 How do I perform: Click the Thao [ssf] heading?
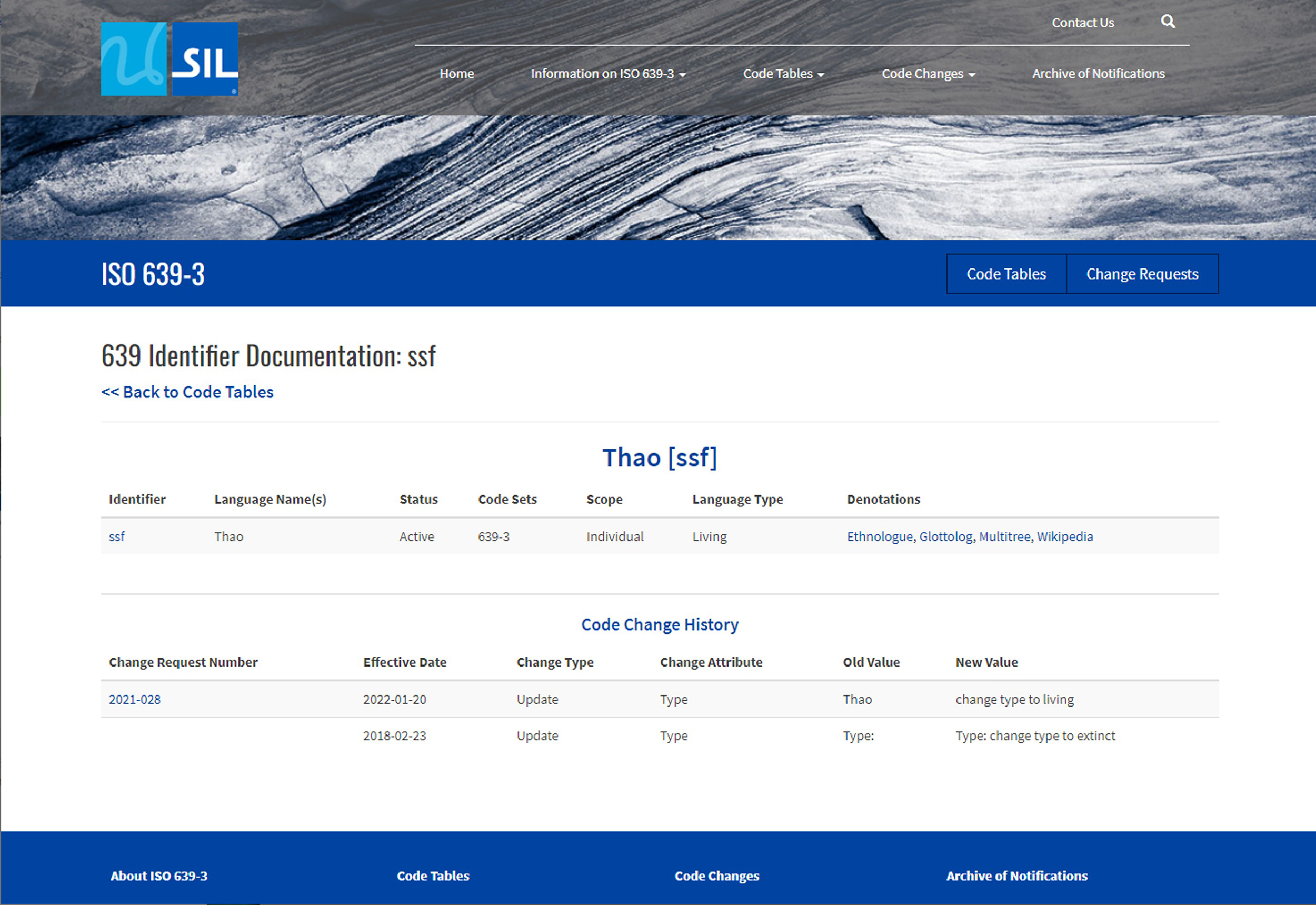point(660,458)
